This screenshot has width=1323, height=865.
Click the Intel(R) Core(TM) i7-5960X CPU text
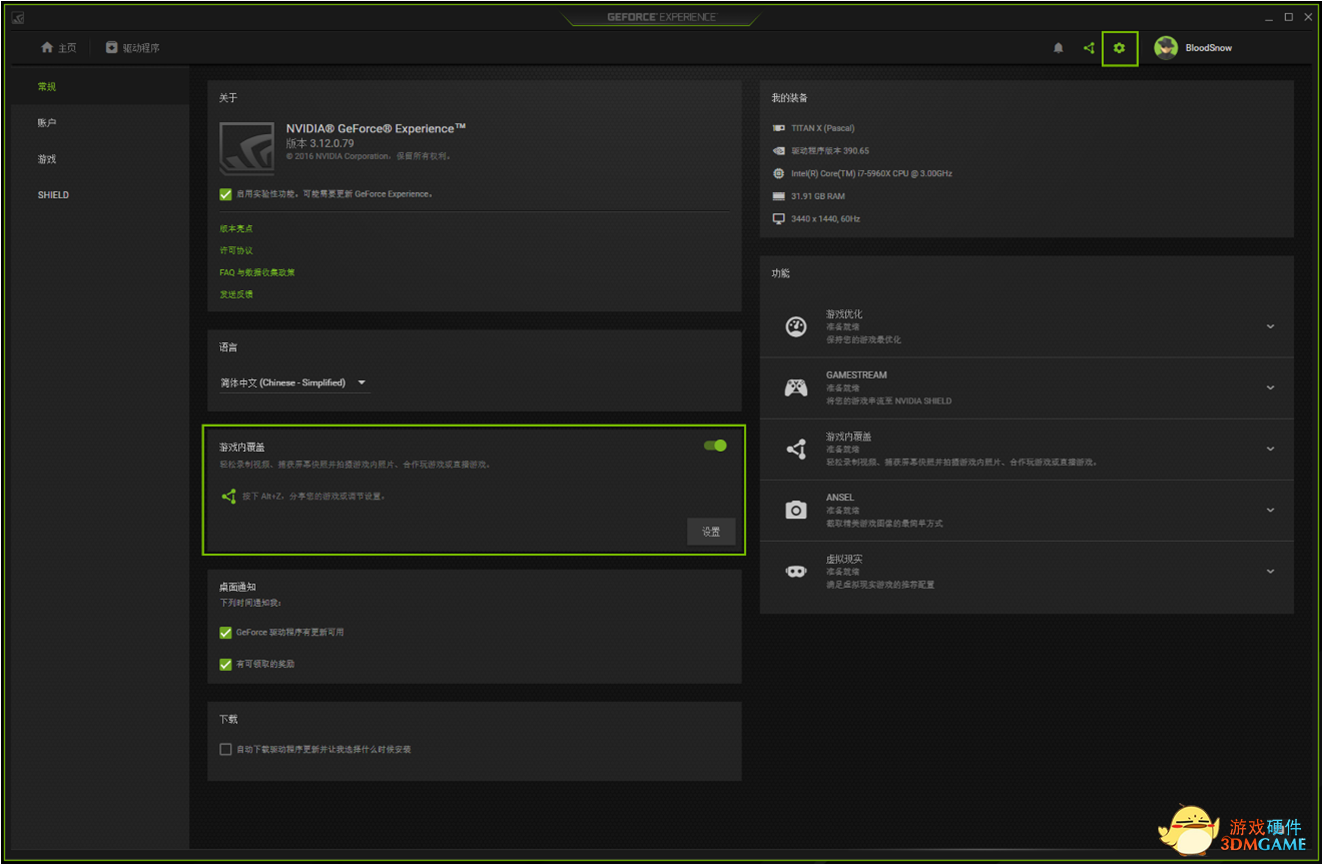(871, 174)
